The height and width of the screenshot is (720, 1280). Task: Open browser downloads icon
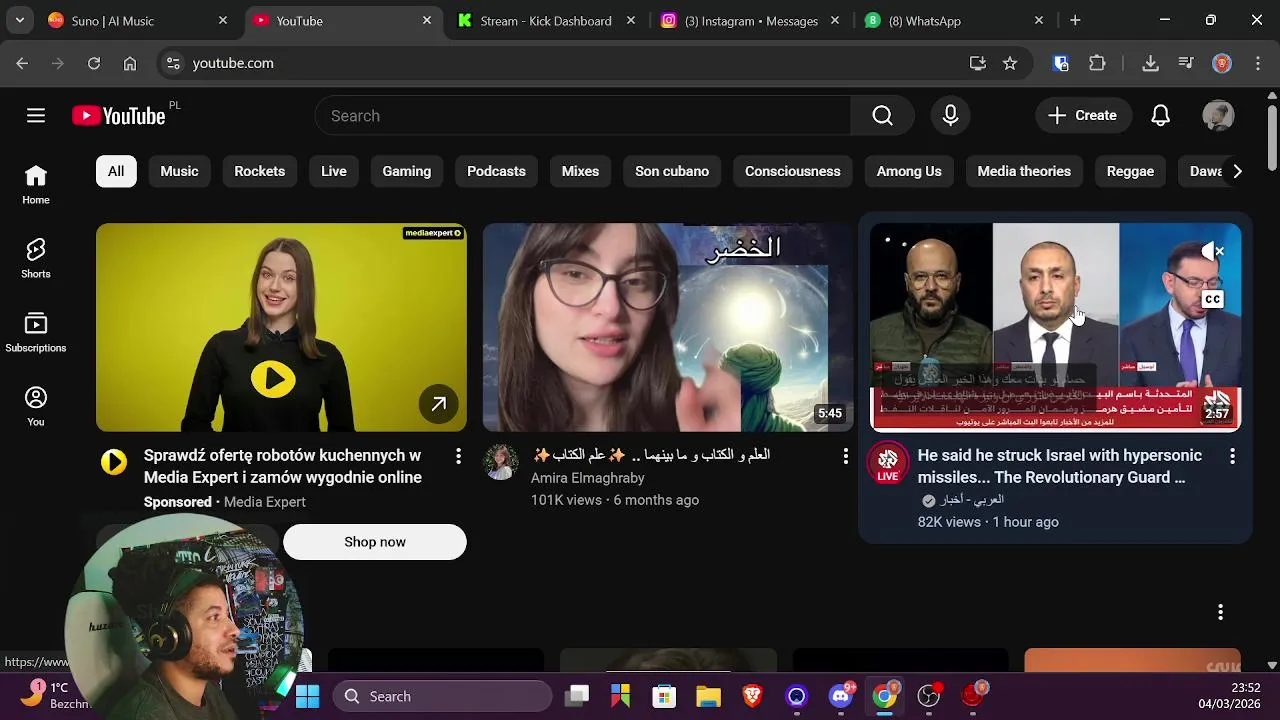coord(1150,63)
